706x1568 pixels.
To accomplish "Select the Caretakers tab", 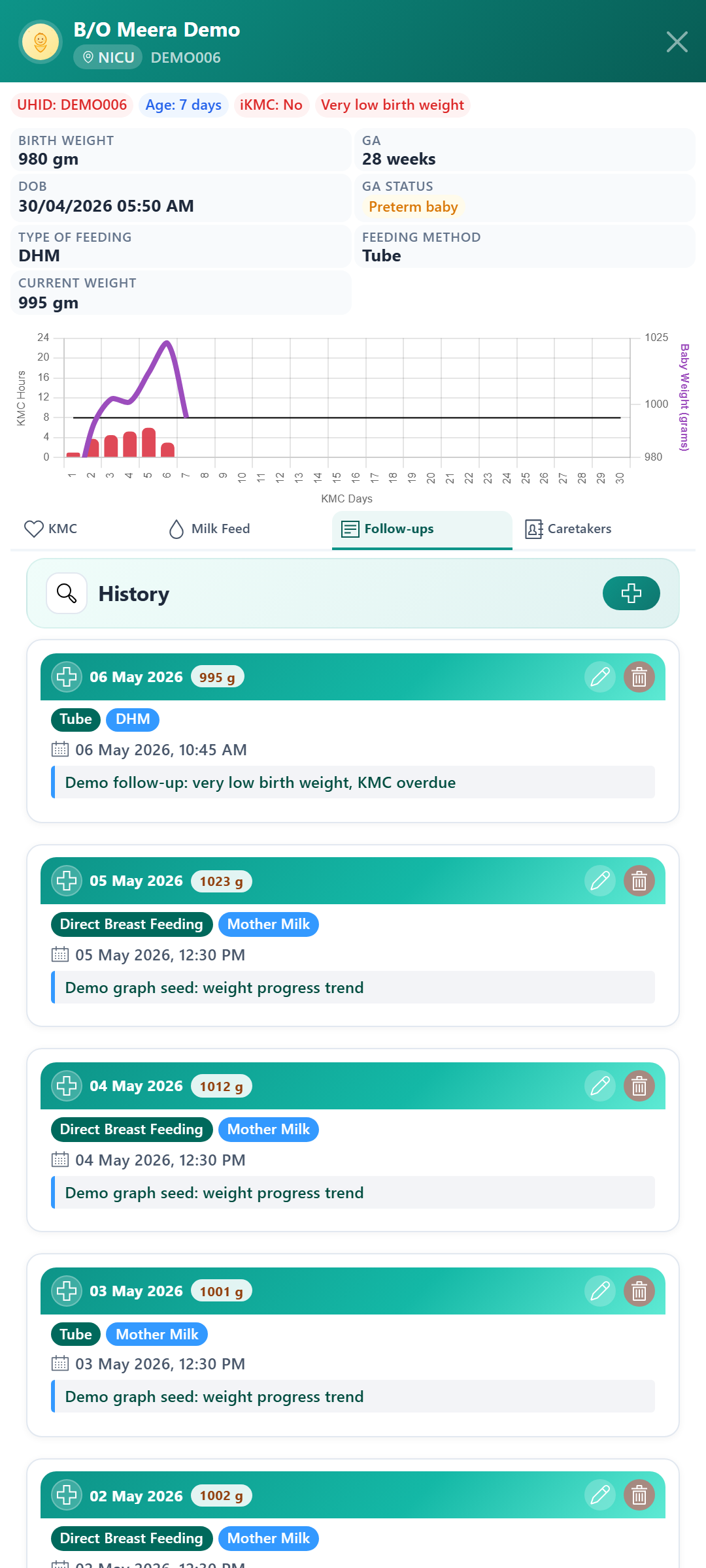I will [569, 529].
